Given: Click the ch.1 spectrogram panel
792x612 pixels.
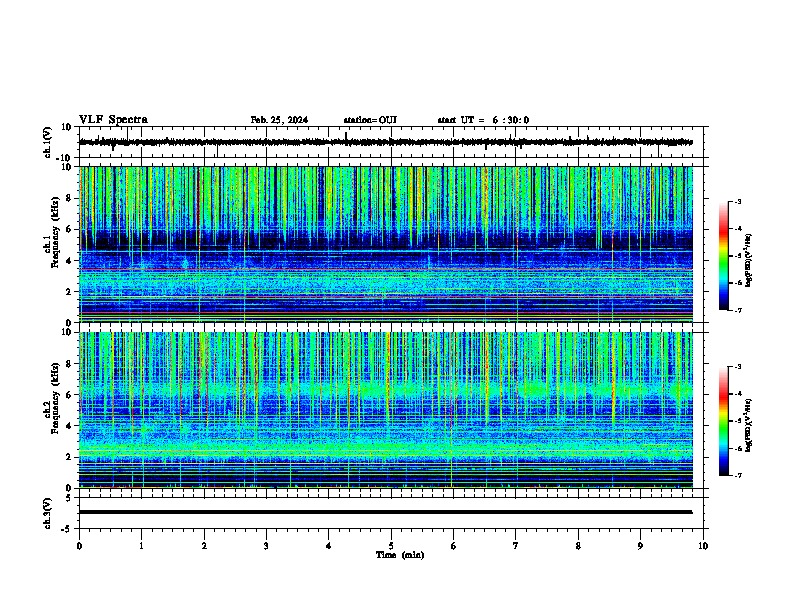Looking at the screenshot, I should click(x=385, y=244).
